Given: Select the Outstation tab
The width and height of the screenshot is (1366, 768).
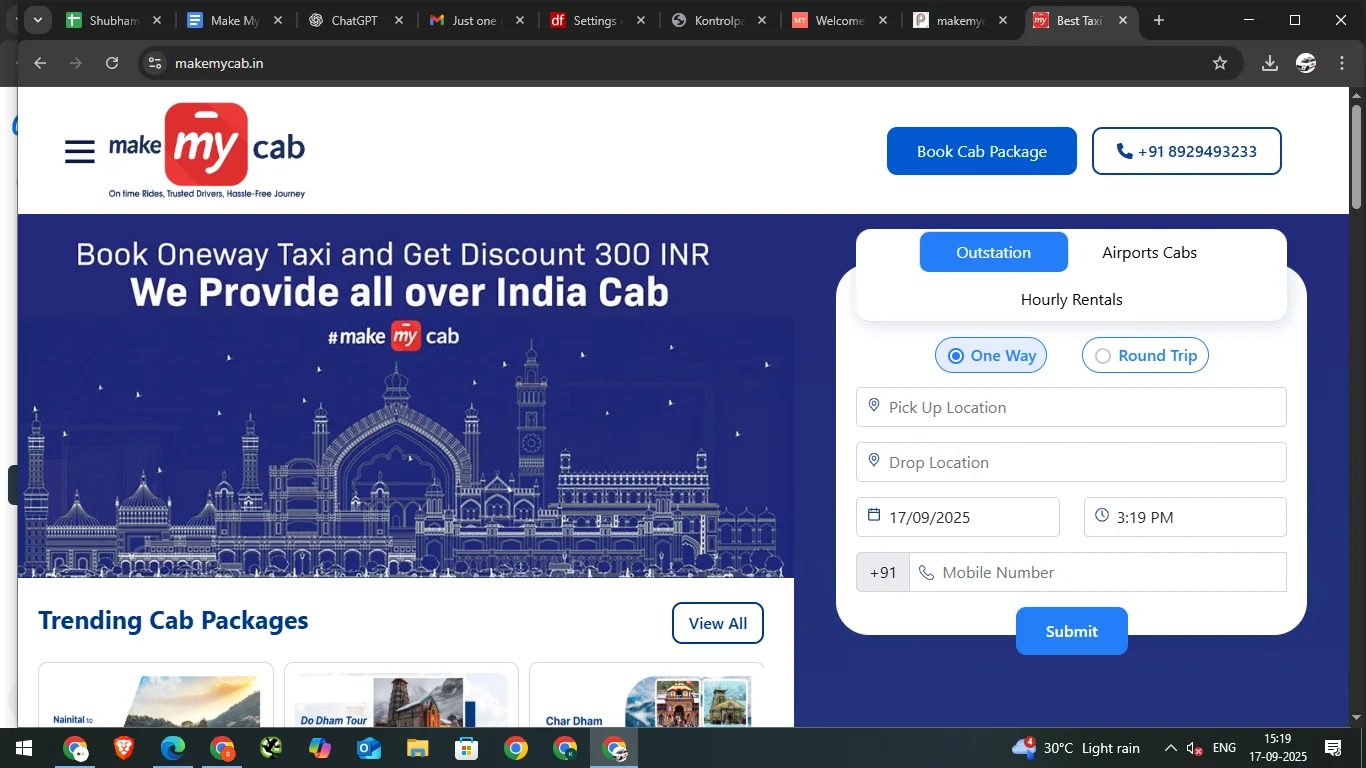Looking at the screenshot, I should [993, 253].
